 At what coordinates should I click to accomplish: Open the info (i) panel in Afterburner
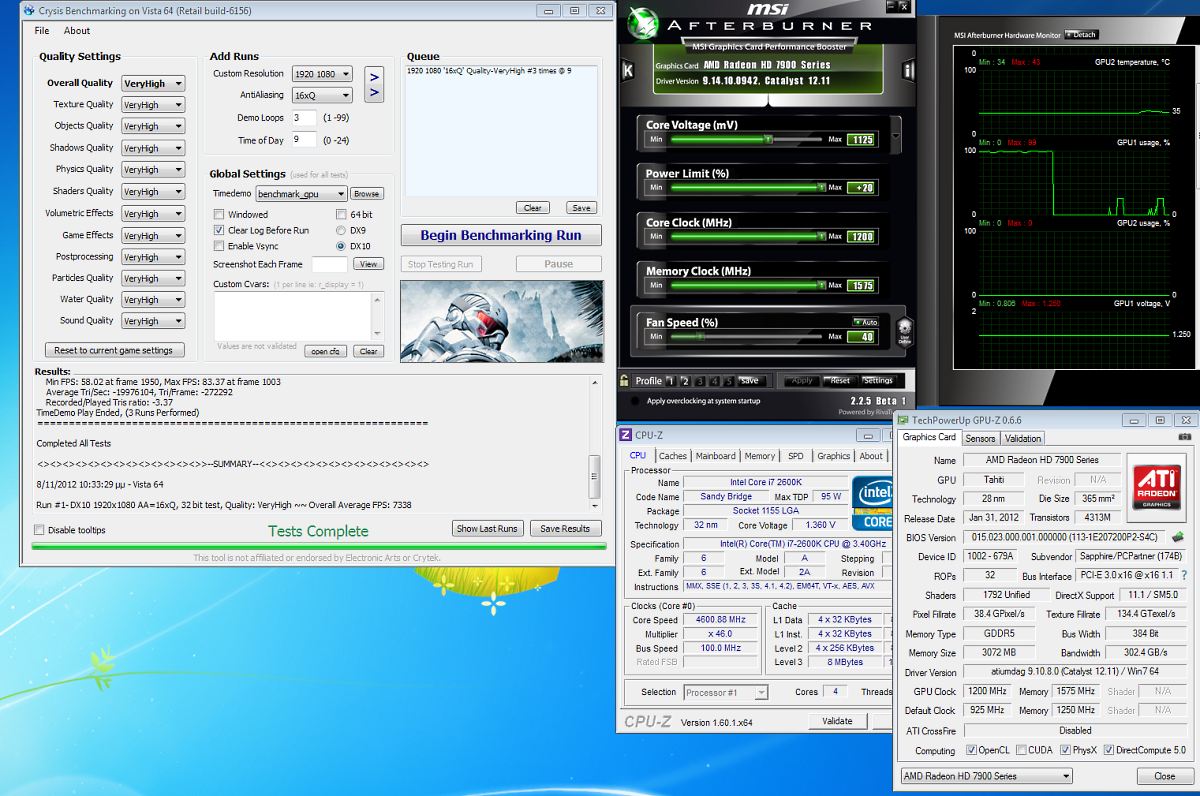click(908, 71)
